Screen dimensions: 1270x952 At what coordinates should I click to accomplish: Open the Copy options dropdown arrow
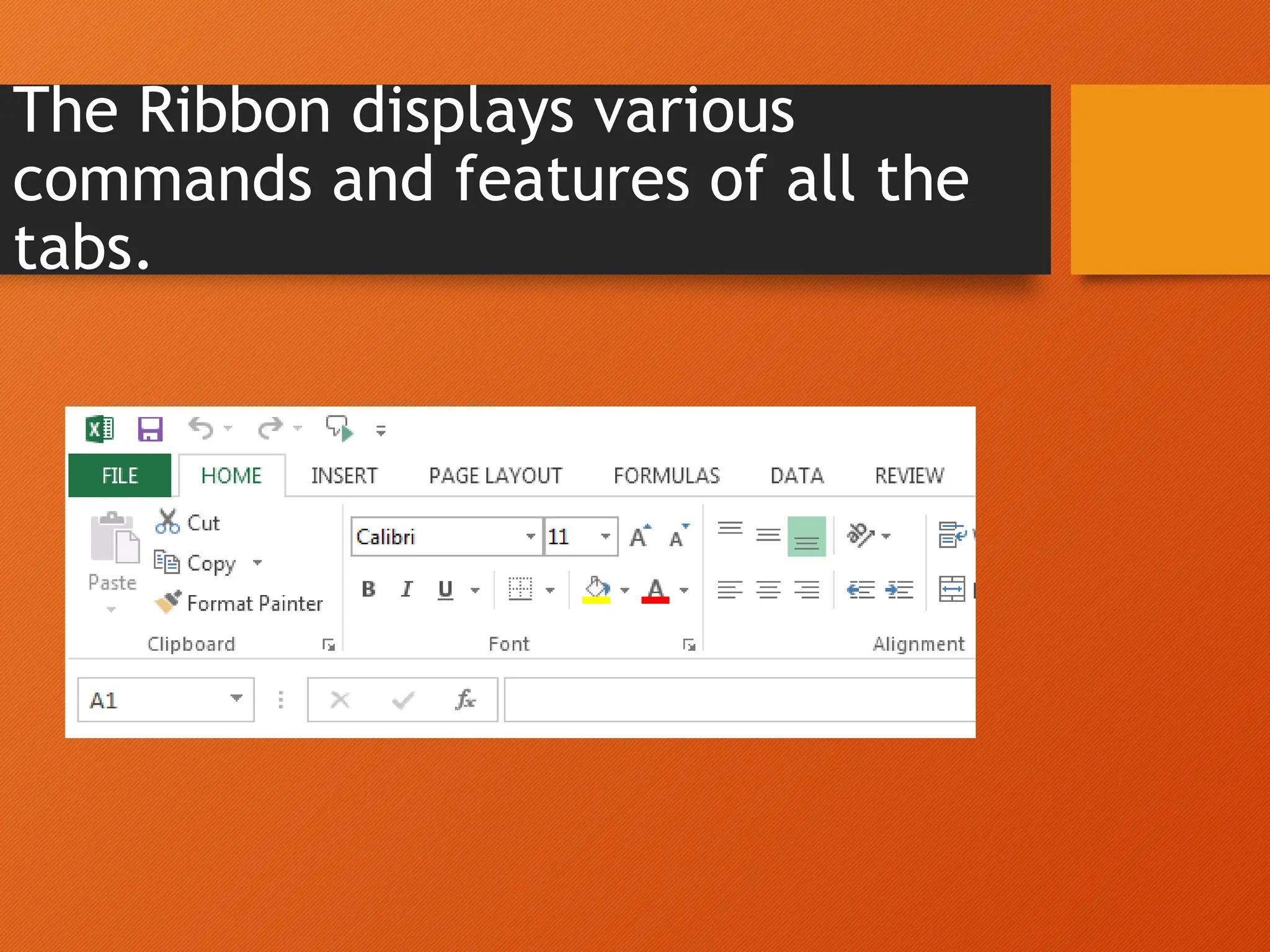tap(257, 563)
